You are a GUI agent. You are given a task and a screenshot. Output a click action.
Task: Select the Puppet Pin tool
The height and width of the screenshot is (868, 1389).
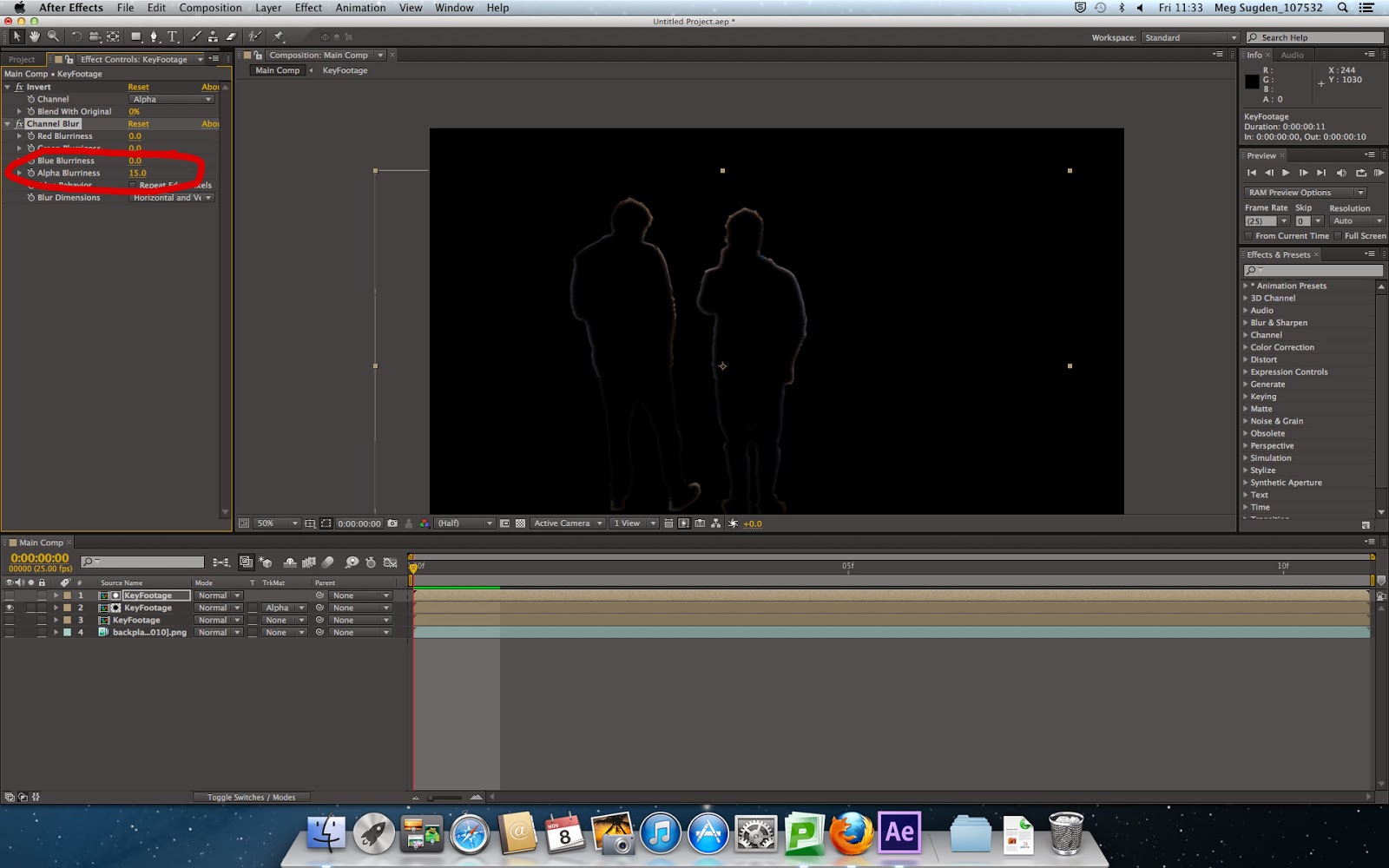point(278,36)
